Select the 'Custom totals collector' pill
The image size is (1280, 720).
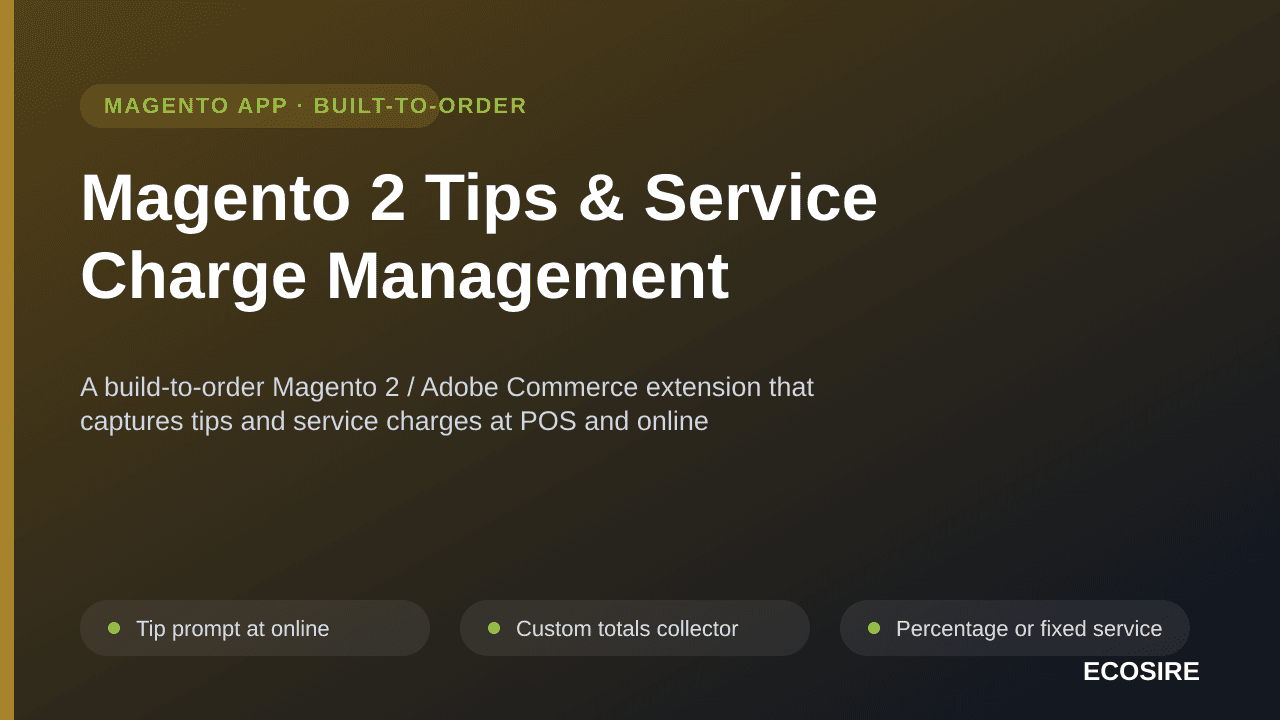(635, 628)
